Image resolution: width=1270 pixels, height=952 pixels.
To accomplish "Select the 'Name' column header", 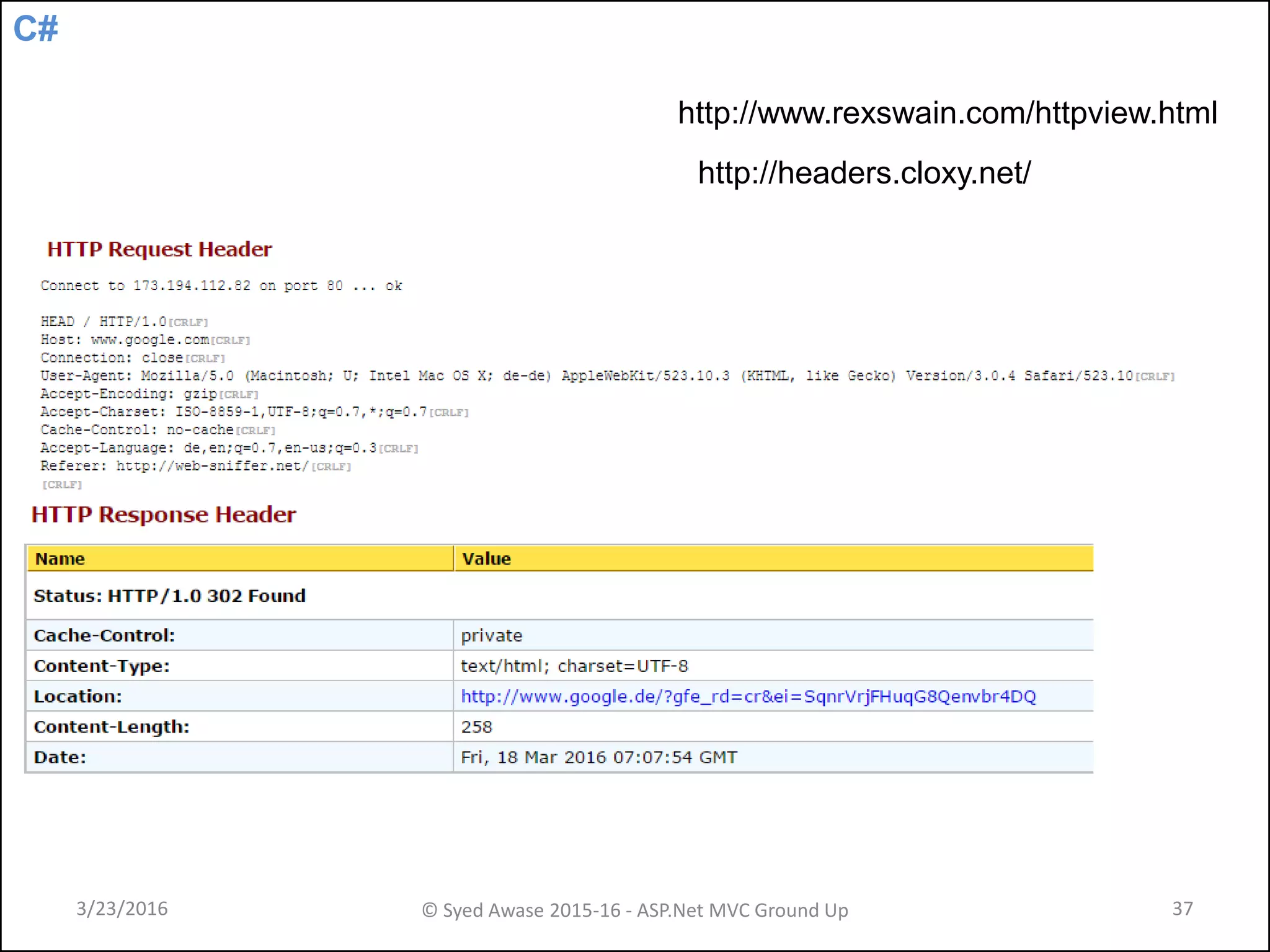I will [240, 558].
